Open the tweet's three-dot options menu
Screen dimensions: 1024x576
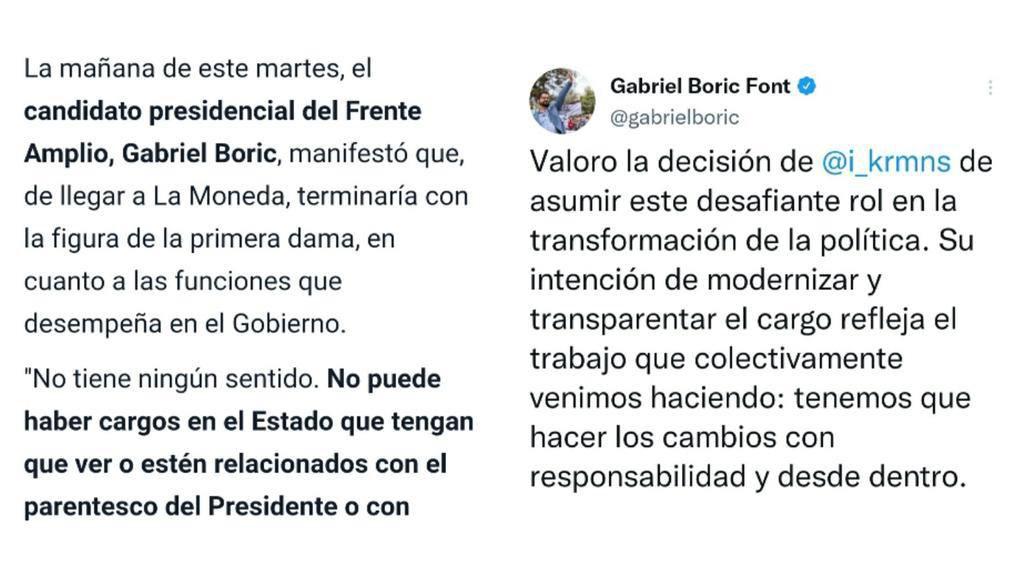pos(990,88)
